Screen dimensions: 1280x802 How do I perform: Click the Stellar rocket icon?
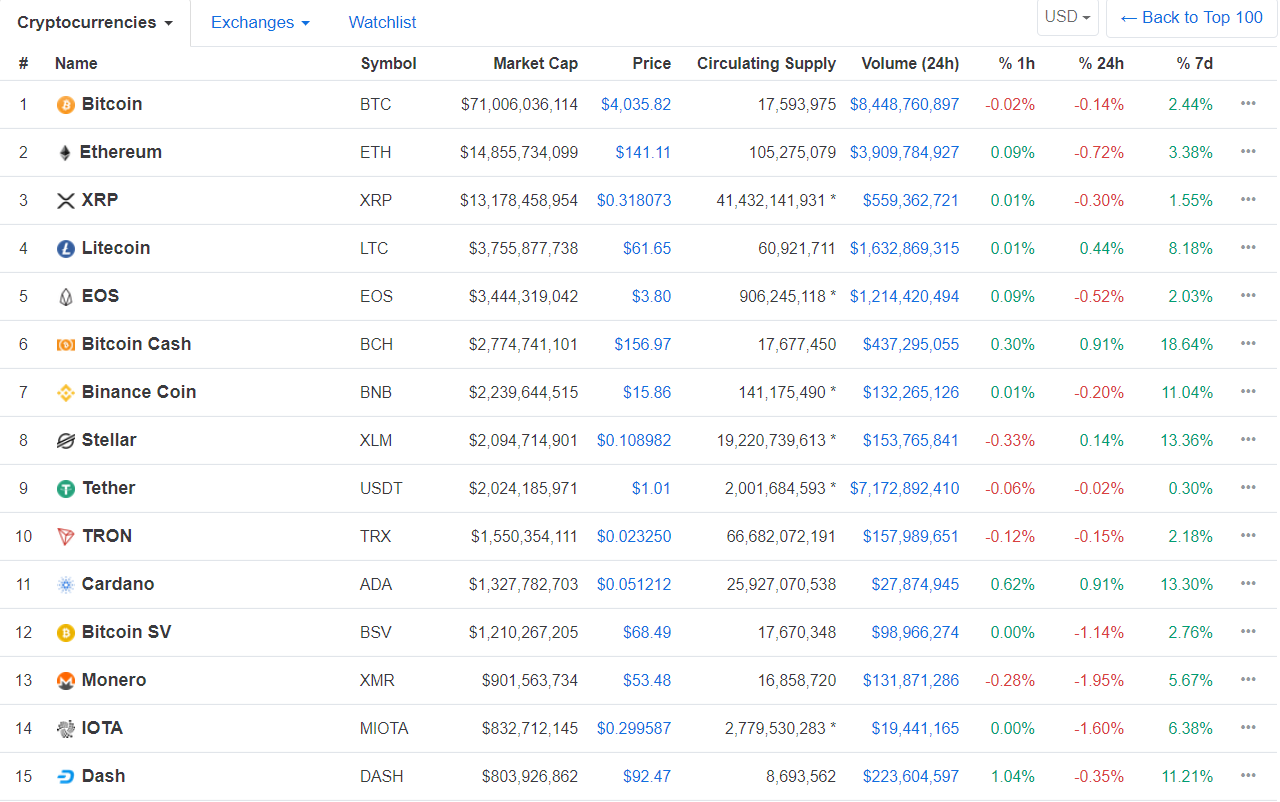click(x=64, y=440)
